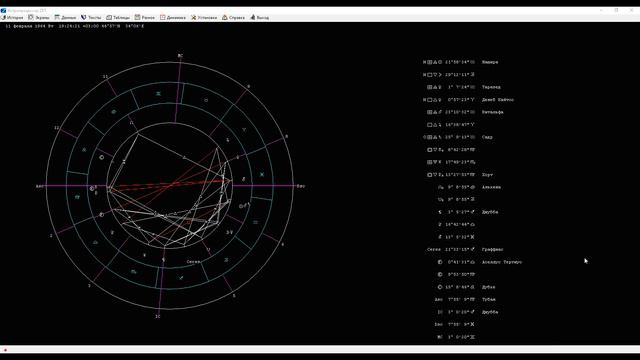This screenshot has height=360, width=640.
Task: Select the Gemini sign in the zodiac ring
Action: point(158,94)
